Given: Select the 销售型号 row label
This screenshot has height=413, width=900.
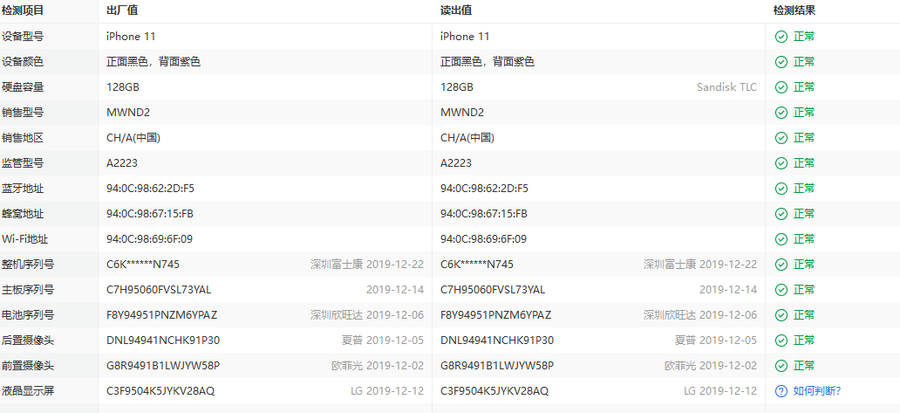Looking at the screenshot, I should click(22, 112).
